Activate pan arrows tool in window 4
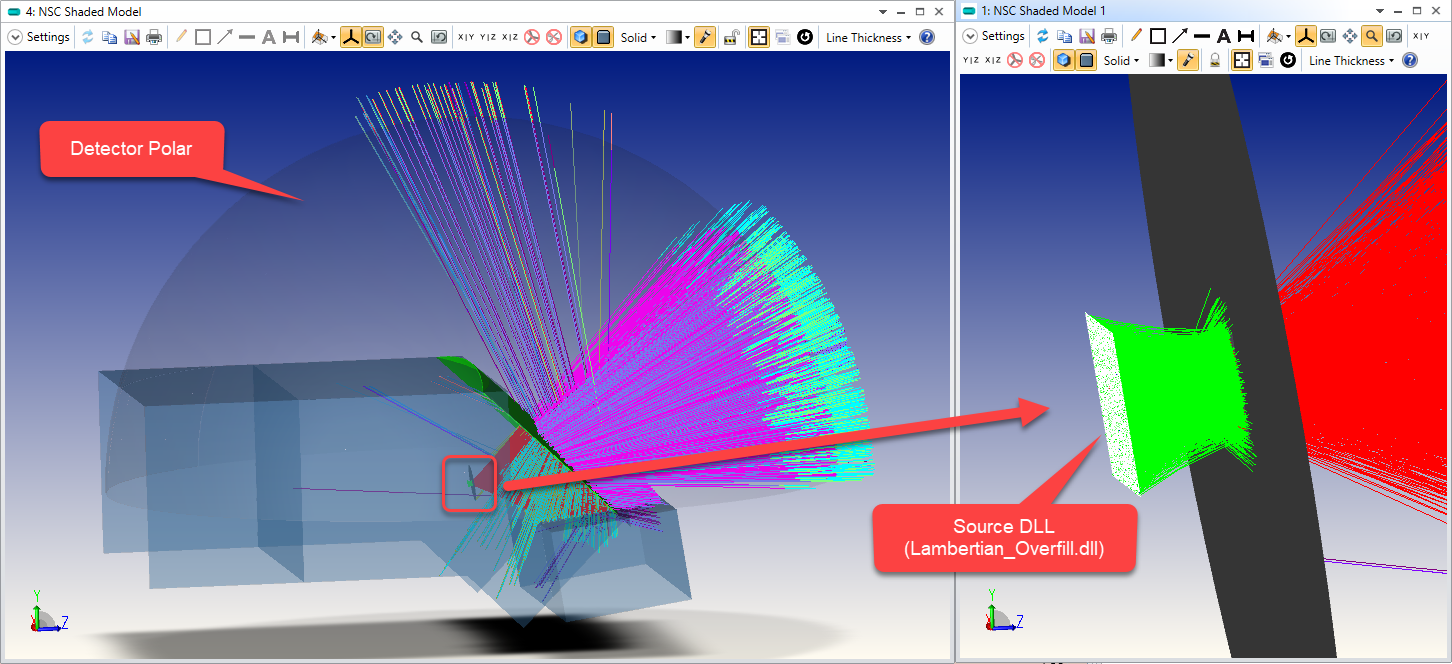Image resolution: width=1452 pixels, height=664 pixels. [x=395, y=37]
